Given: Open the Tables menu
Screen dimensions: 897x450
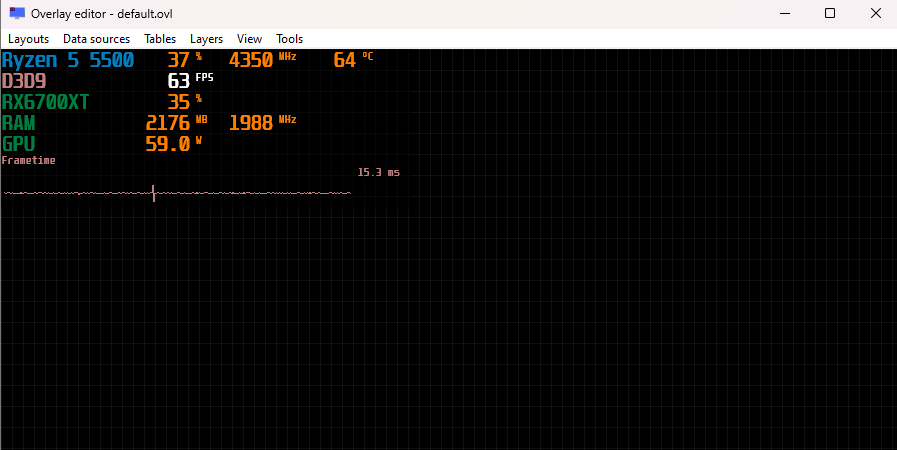Looking at the screenshot, I should click(x=160, y=39).
